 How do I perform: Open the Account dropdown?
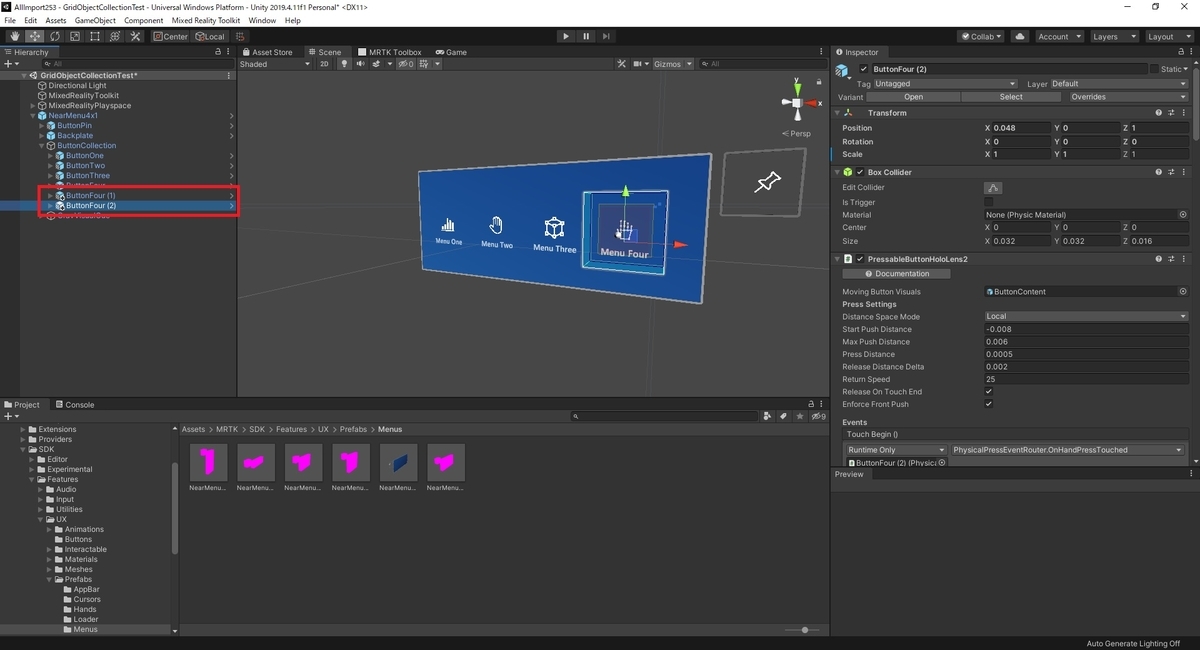click(1058, 37)
